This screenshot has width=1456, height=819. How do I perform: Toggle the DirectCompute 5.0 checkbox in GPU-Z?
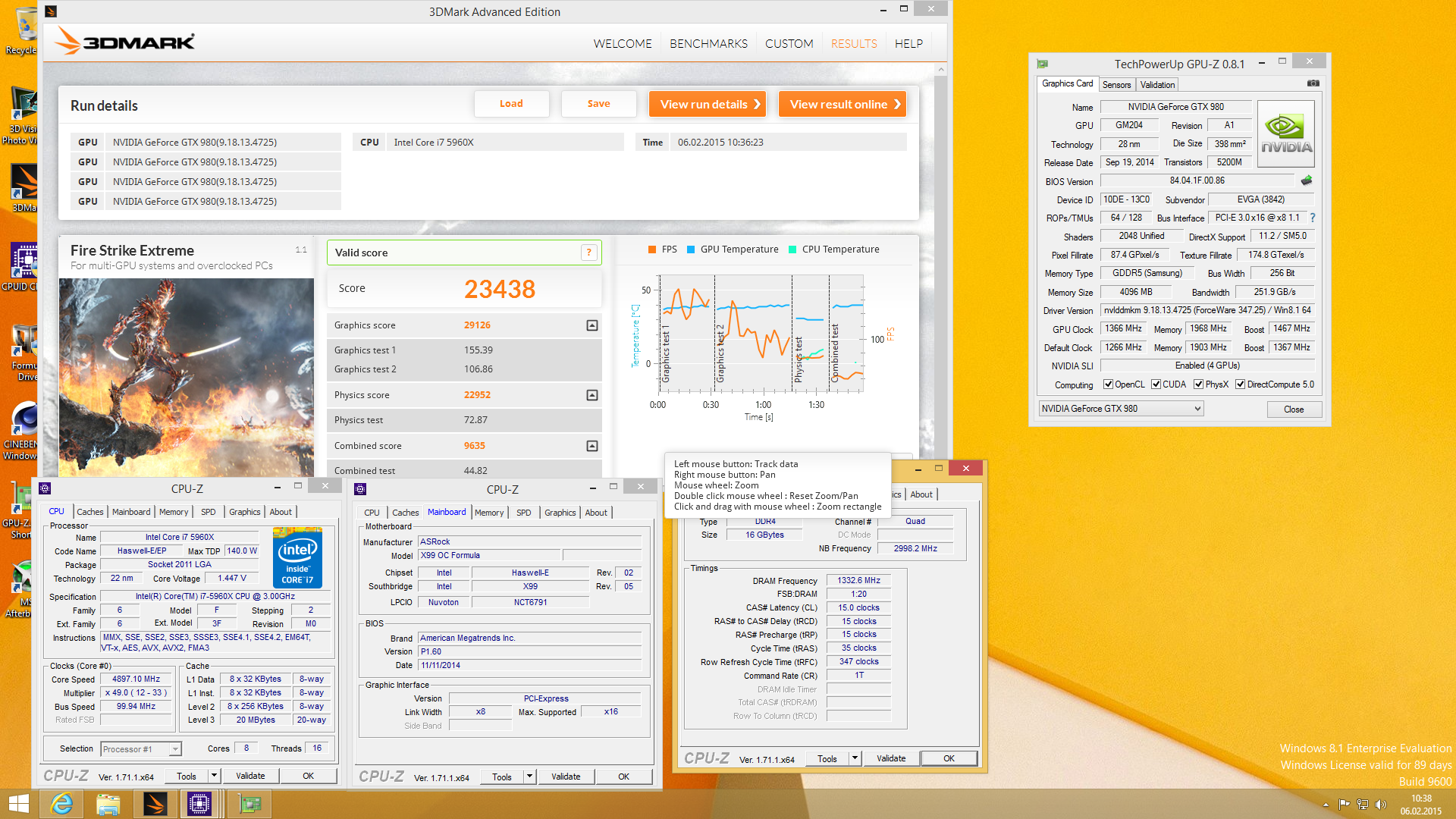coord(1240,384)
